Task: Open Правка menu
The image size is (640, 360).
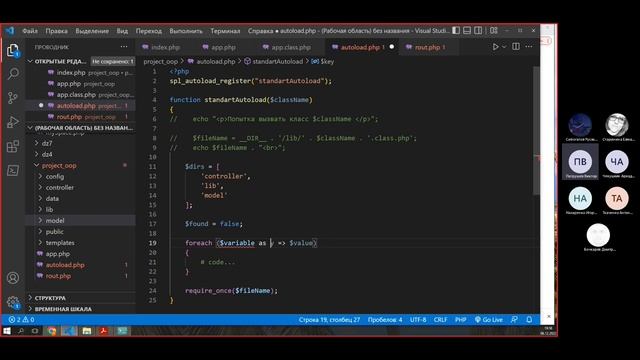Action: (x=57, y=31)
